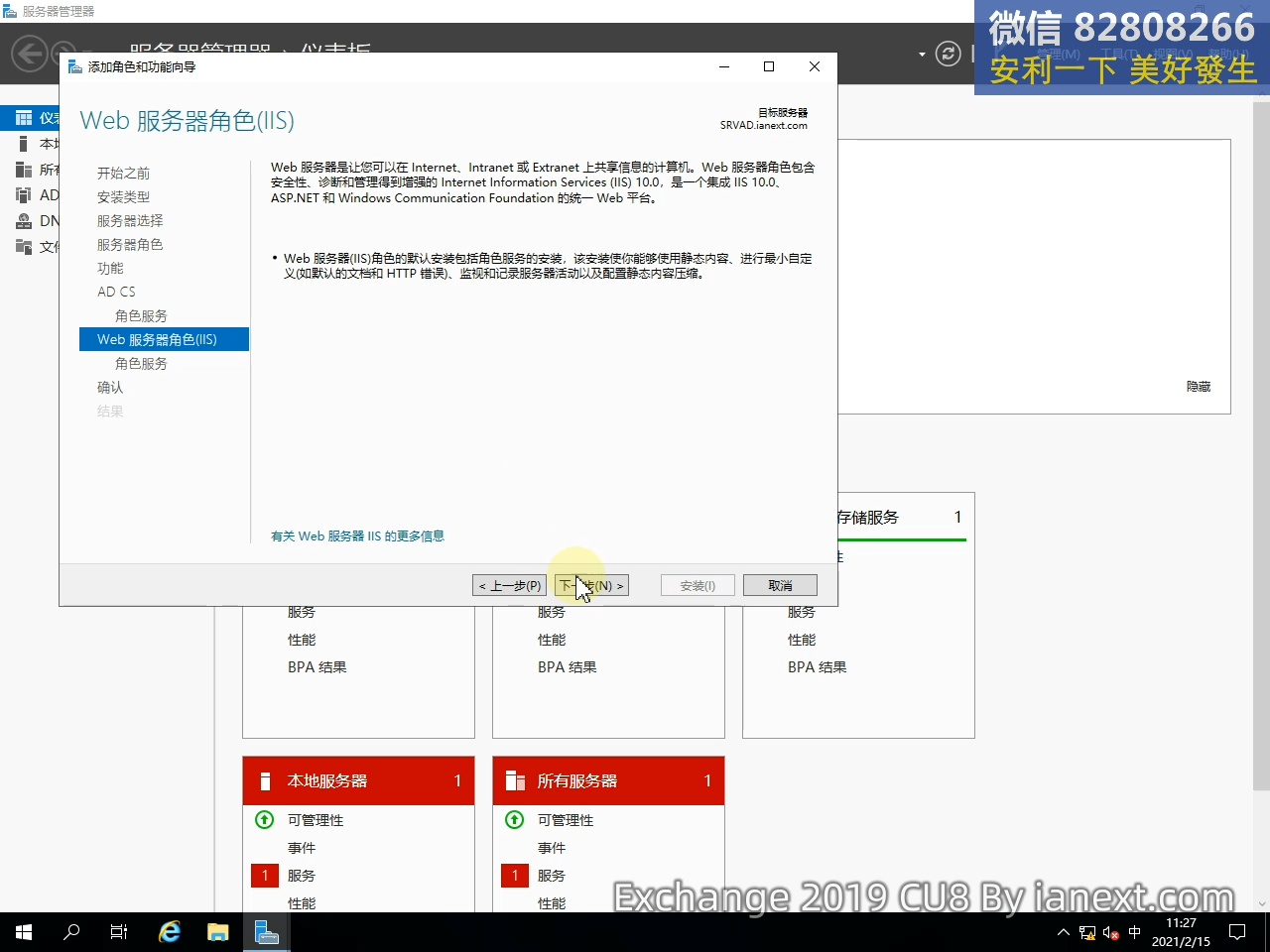The height and width of the screenshot is (952, 1270).
Task: Click the 取消 button in wizard
Action: [x=780, y=586]
